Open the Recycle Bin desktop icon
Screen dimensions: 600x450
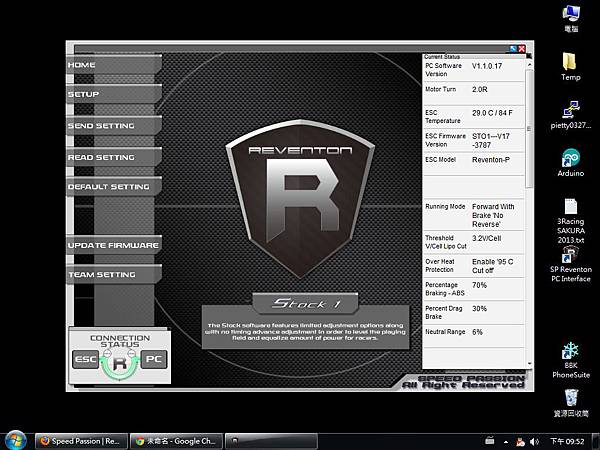pyautogui.click(x=571, y=403)
